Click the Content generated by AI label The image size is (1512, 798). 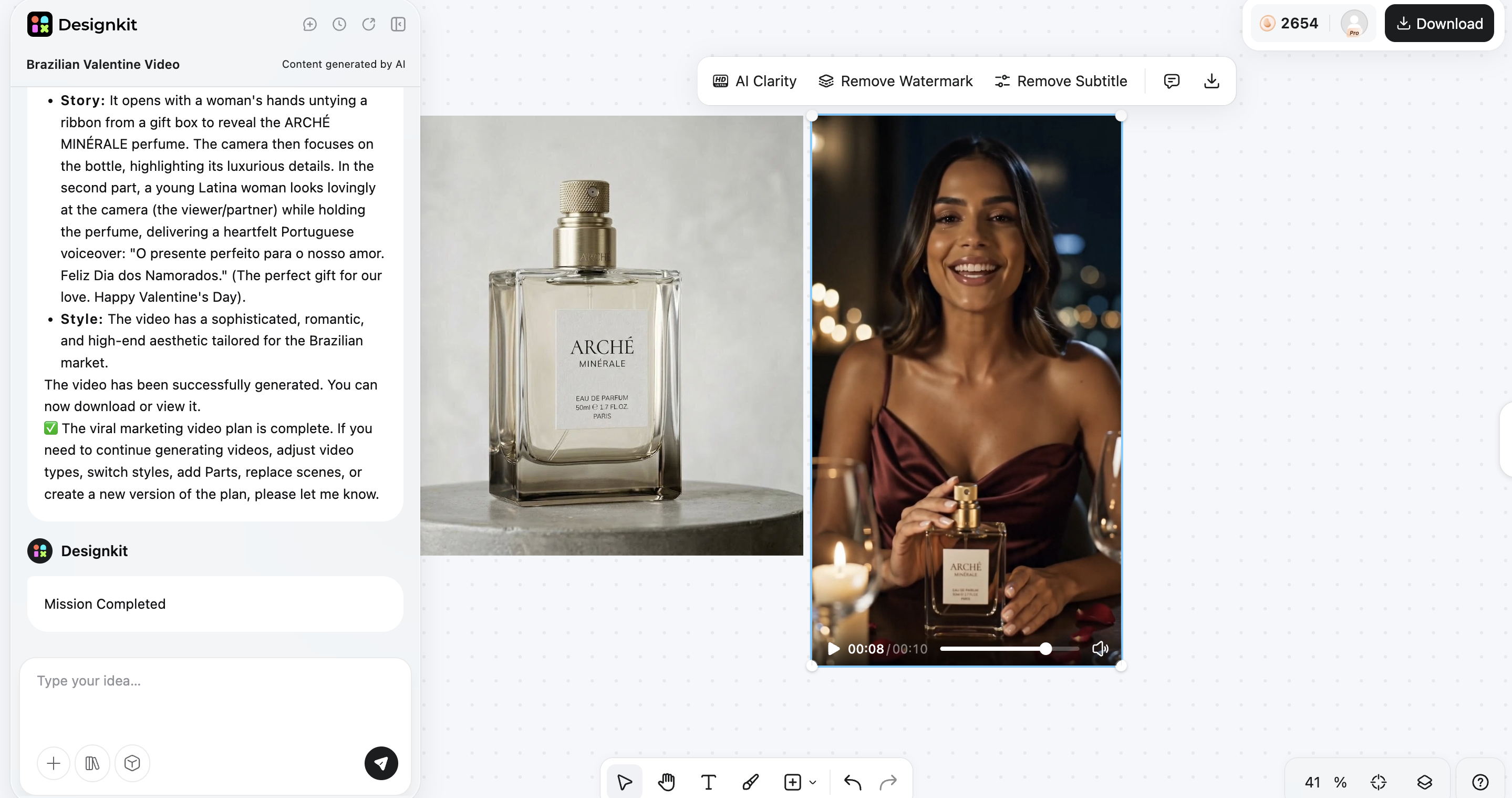point(344,64)
